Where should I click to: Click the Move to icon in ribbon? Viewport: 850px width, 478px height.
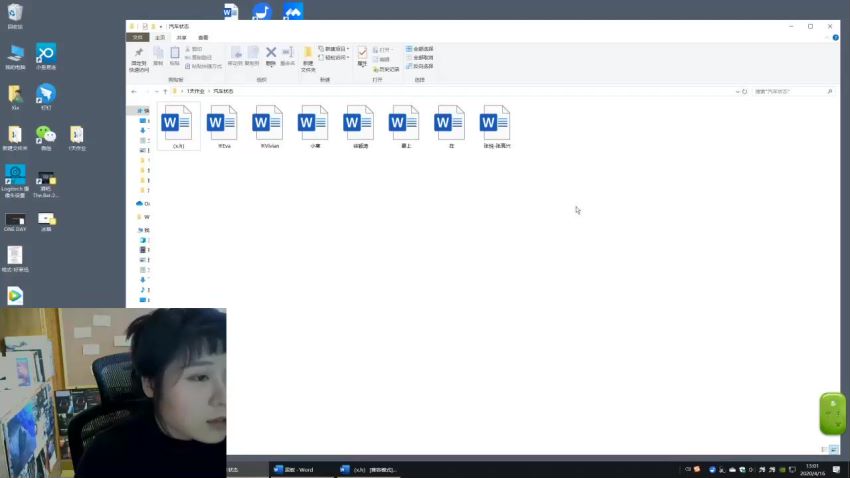(x=235, y=55)
